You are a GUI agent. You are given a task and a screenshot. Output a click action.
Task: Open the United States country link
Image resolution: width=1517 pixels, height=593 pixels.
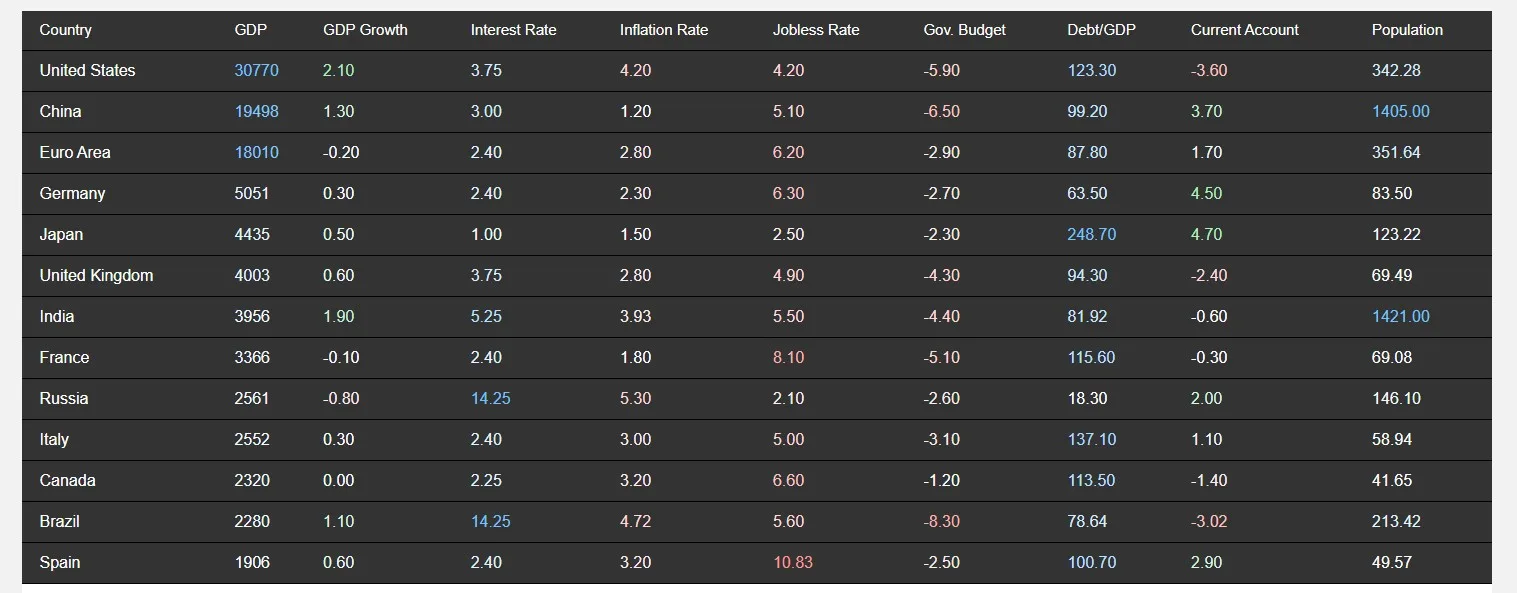coord(87,70)
